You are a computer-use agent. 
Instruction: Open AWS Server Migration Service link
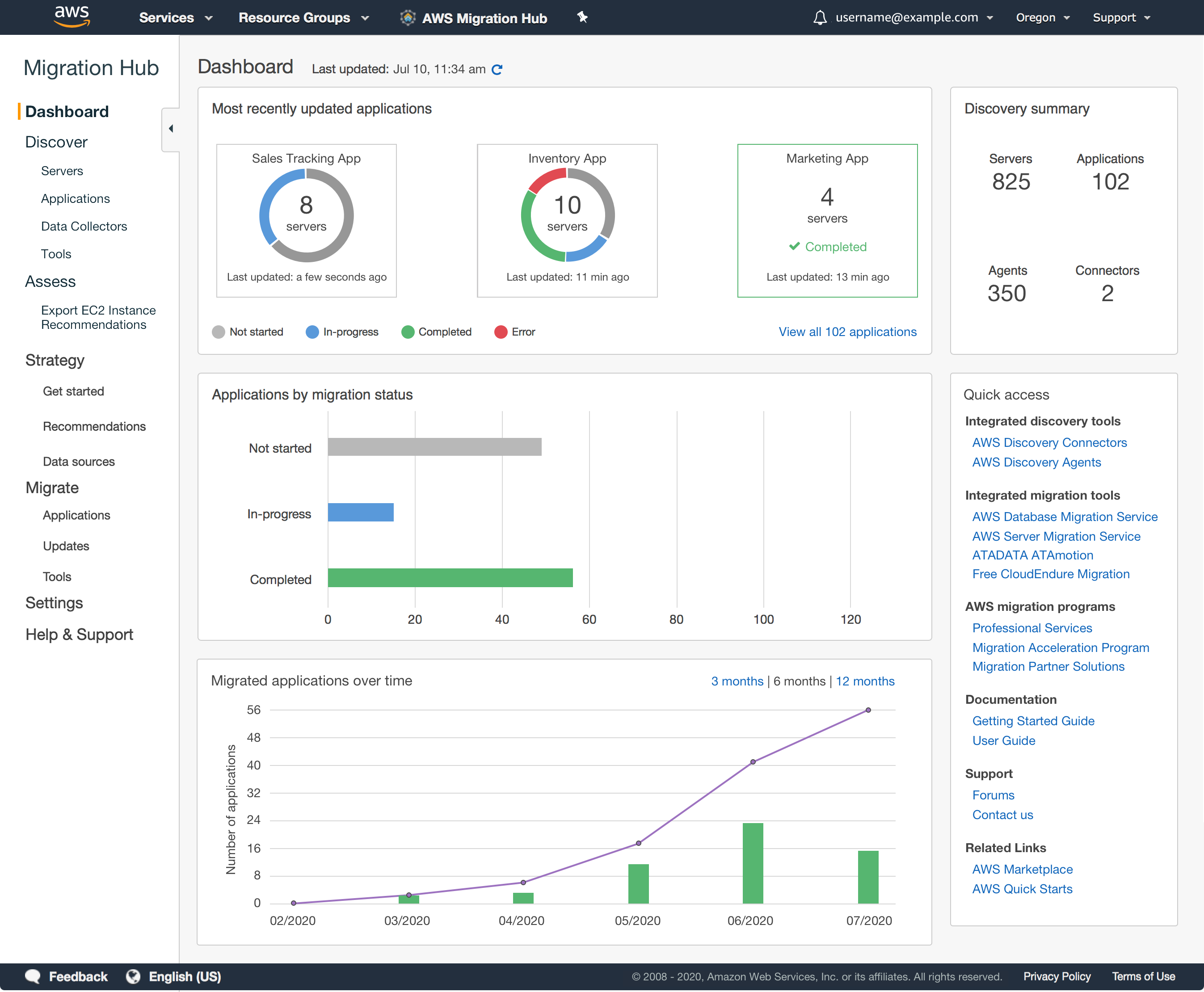pyautogui.click(x=1057, y=536)
